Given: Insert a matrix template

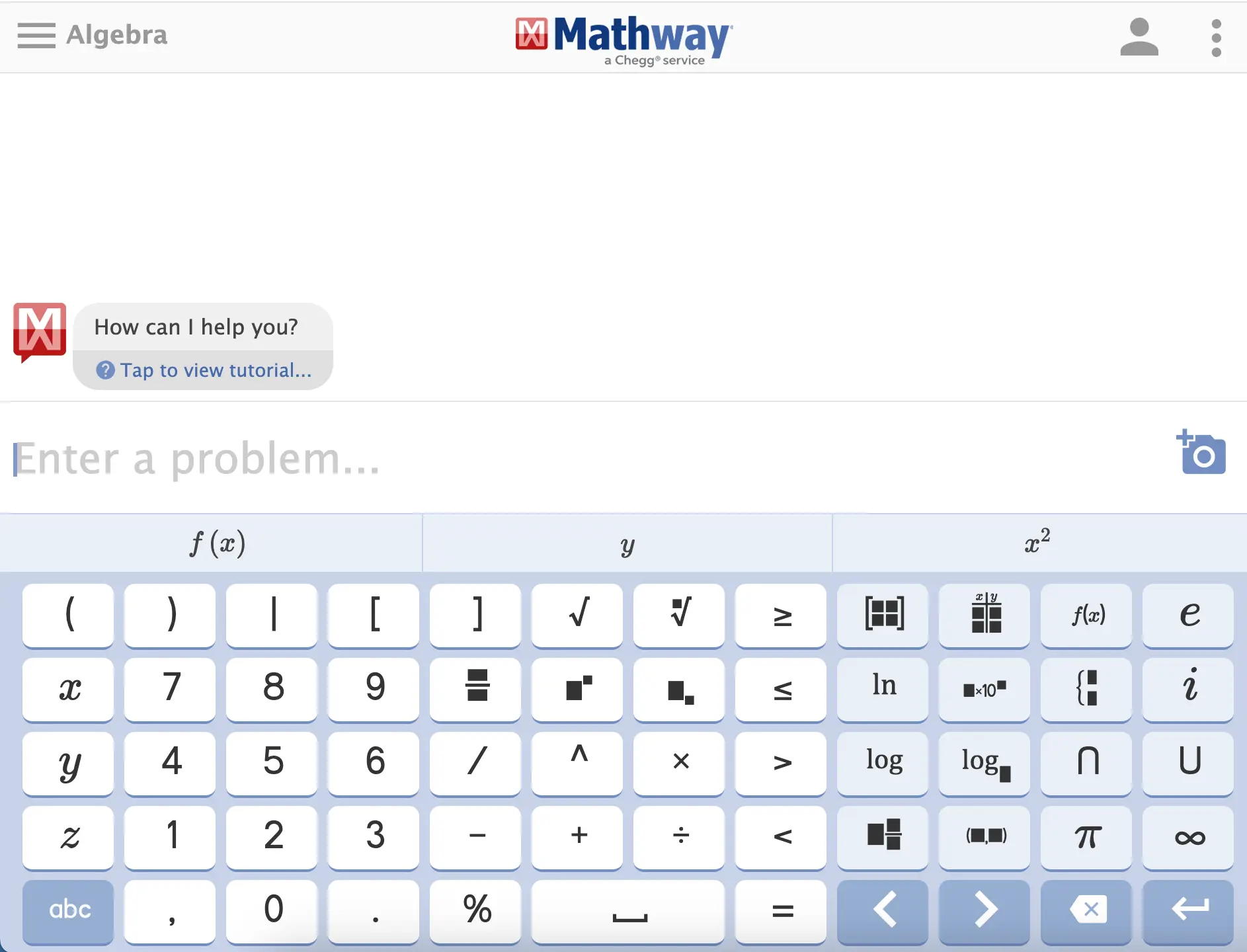Looking at the screenshot, I should [x=884, y=615].
